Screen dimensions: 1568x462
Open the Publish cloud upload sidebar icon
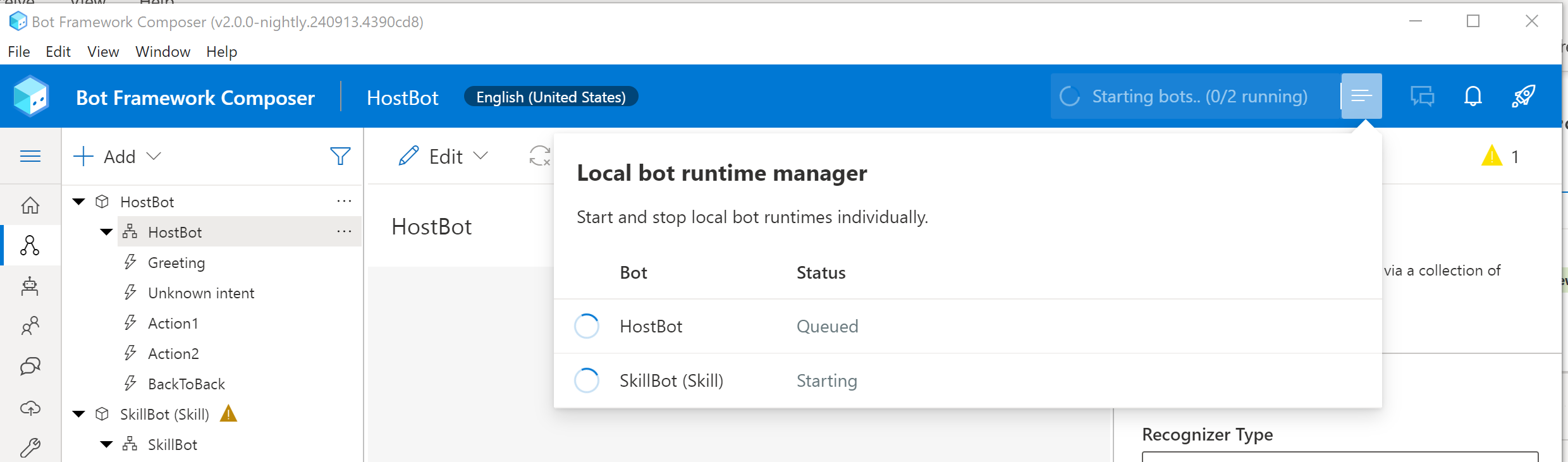pos(30,408)
